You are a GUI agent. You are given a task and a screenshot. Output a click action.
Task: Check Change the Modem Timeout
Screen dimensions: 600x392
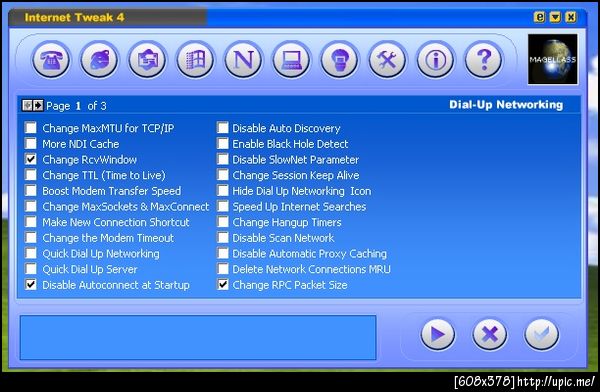(31, 237)
